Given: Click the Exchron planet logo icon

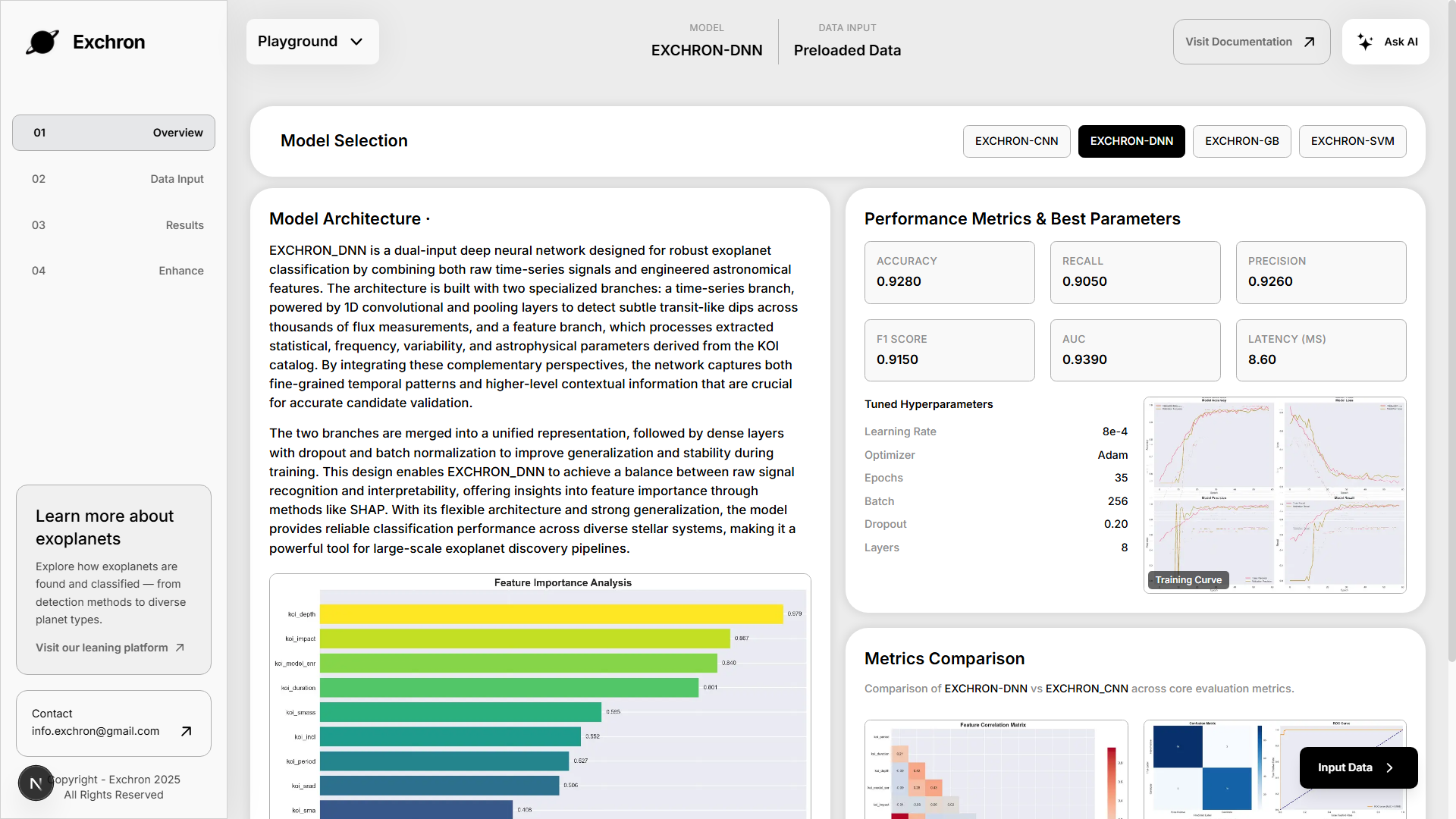Looking at the screenshot, I should (42, 42).
